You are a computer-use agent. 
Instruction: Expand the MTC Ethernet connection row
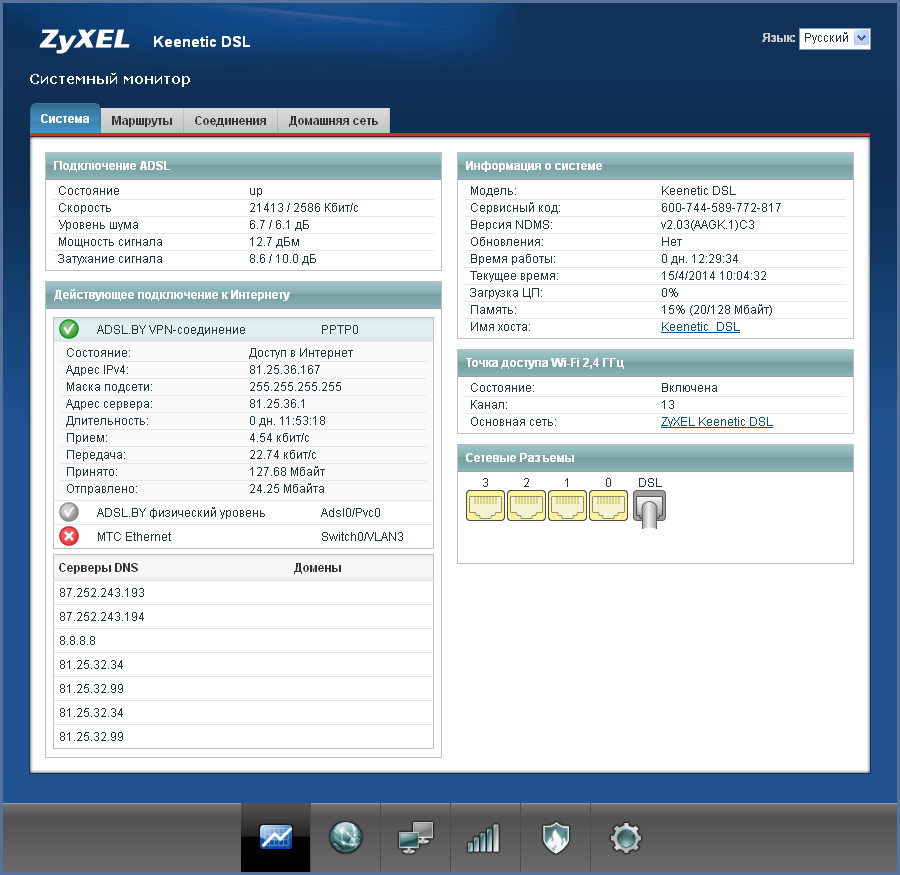tap(134, 537)
